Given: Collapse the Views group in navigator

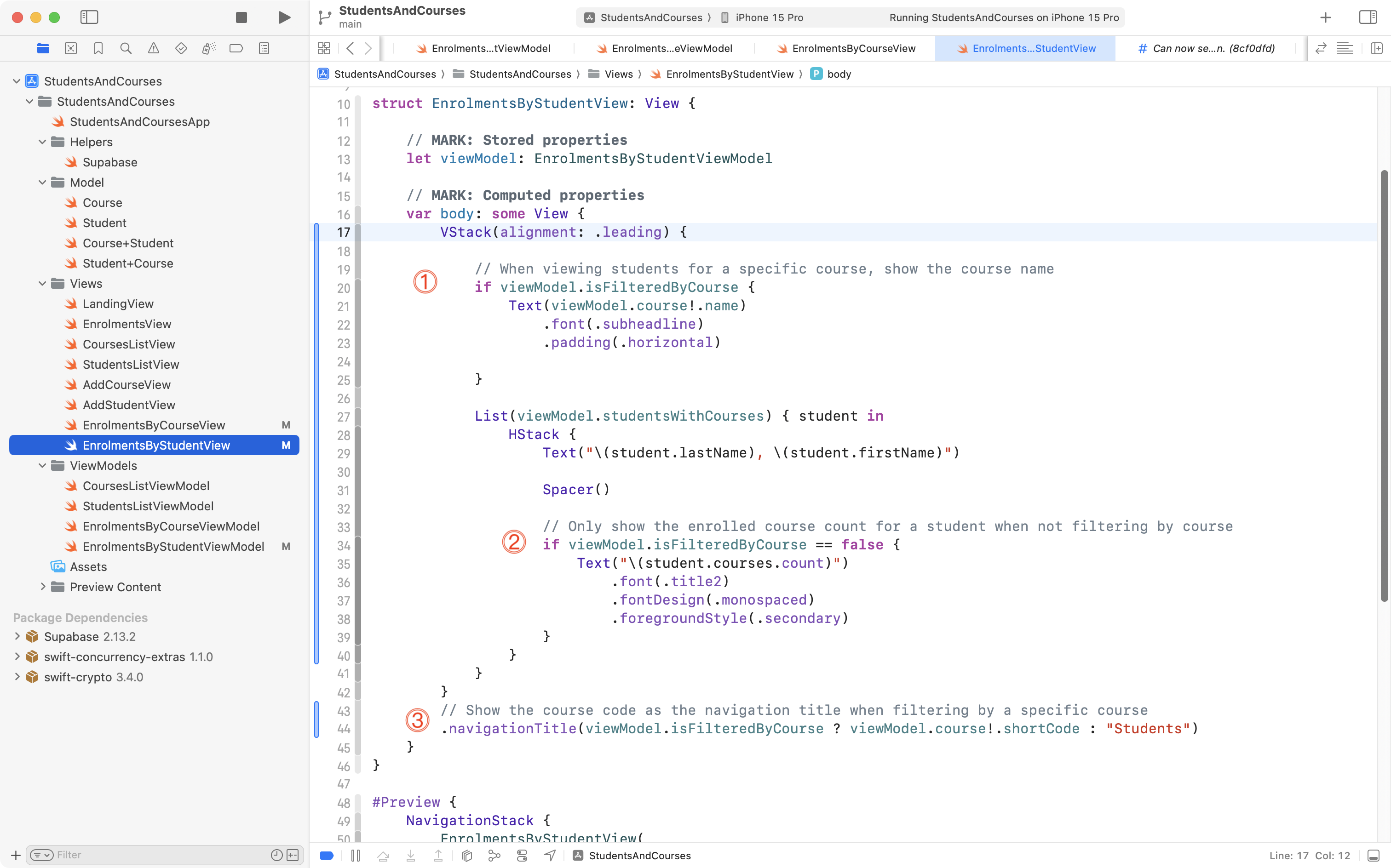Looking at the screenshot, I should coord(41,283).
